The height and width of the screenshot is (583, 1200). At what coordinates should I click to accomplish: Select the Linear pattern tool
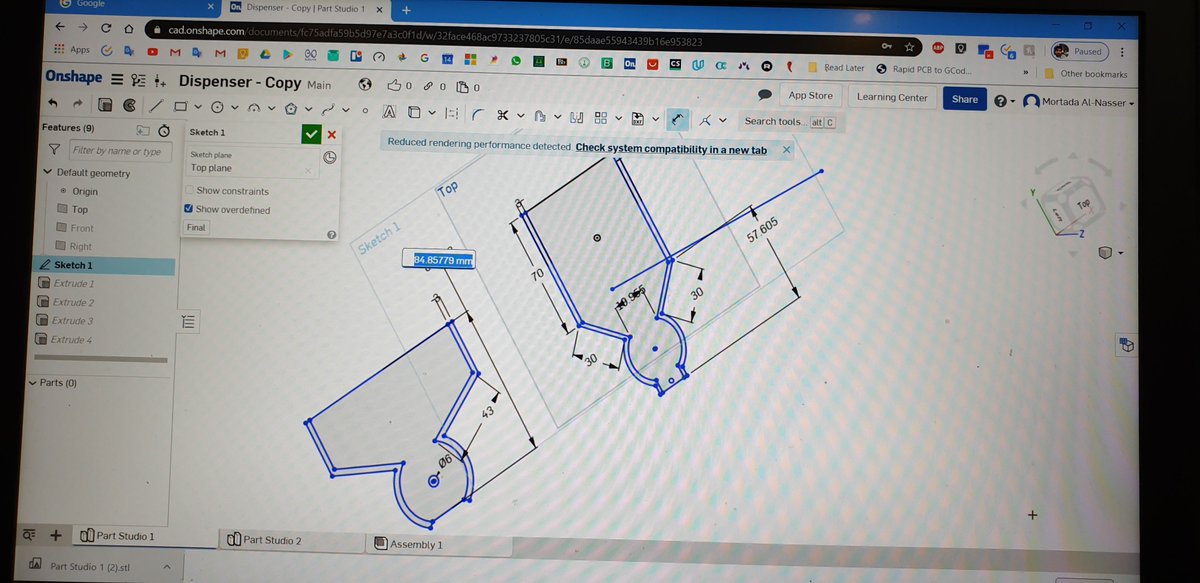(601, 117)
